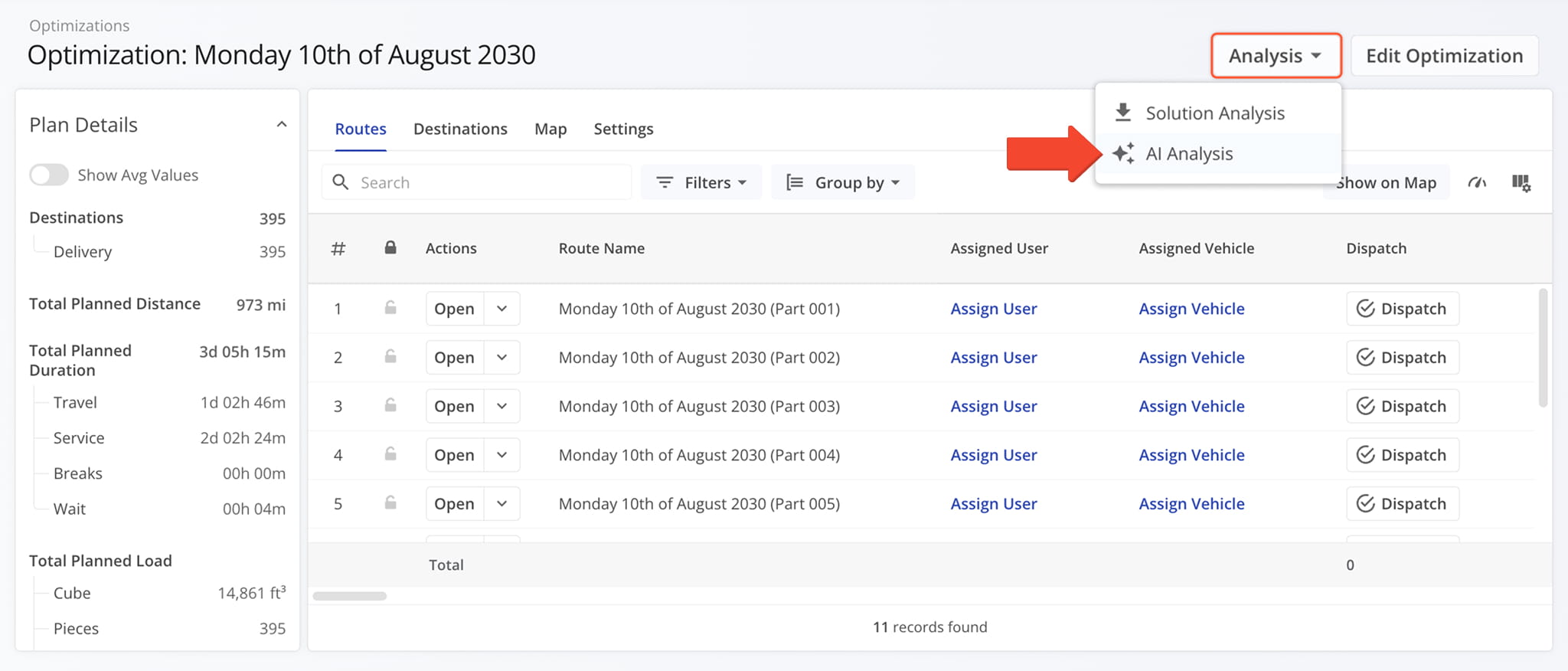Click the horizontal table scrollbar
Screen dimensions: 1568x671
click(x=350, y=596)
